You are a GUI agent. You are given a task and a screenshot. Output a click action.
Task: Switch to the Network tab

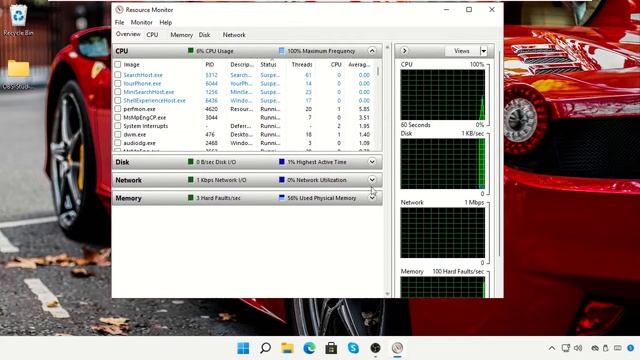click(x=234, y=35)
